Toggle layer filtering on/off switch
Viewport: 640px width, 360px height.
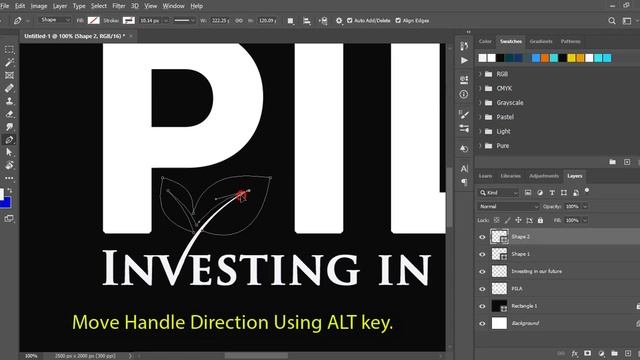point(587,190)
